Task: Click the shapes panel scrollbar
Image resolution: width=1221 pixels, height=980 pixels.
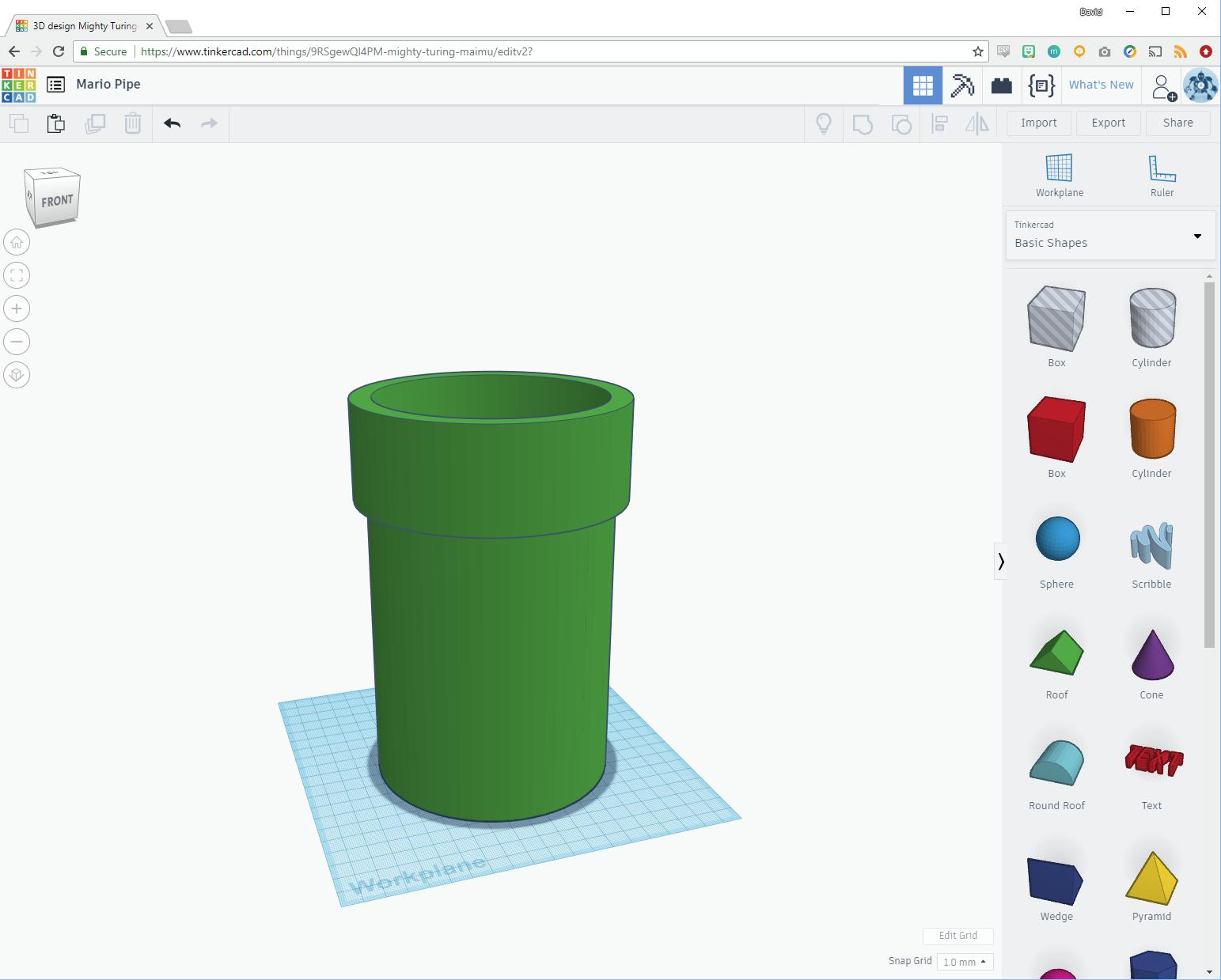Action: point(1209,465)
